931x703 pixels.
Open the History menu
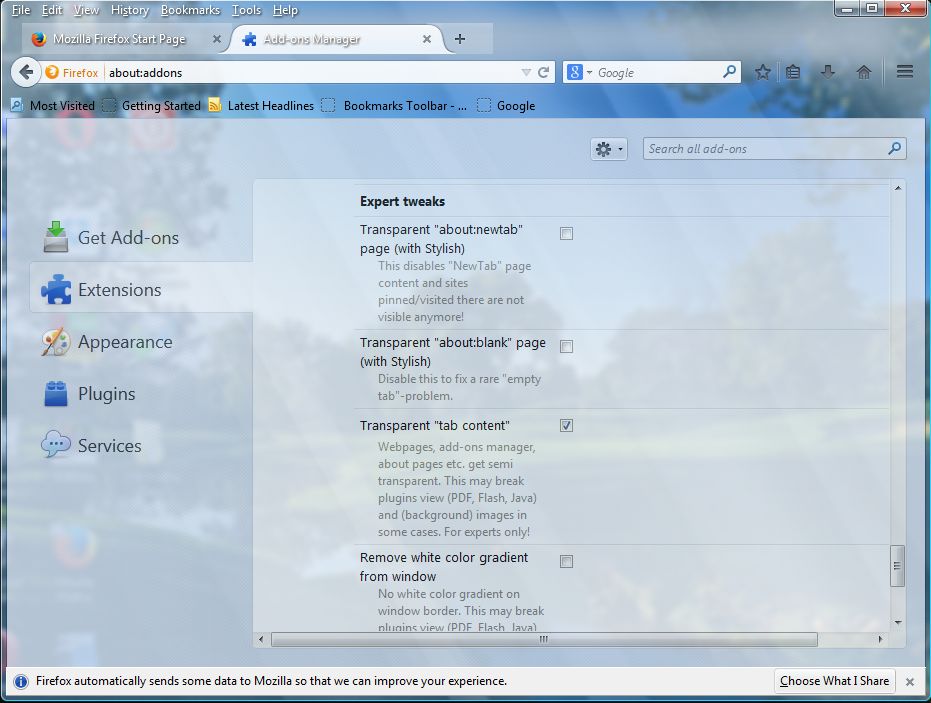(129, 10)
